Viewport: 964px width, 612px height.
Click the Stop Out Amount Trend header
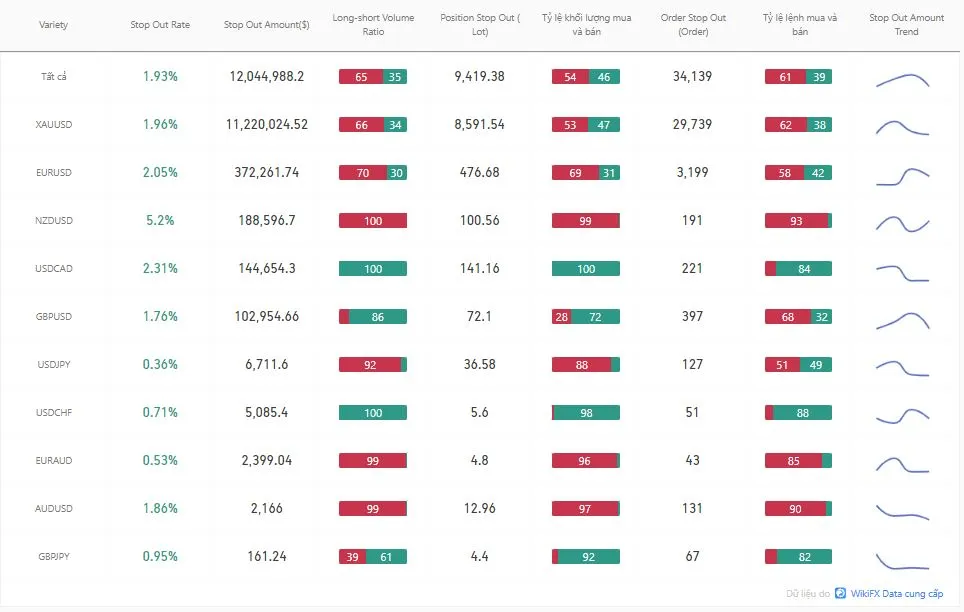coord(906,25)
